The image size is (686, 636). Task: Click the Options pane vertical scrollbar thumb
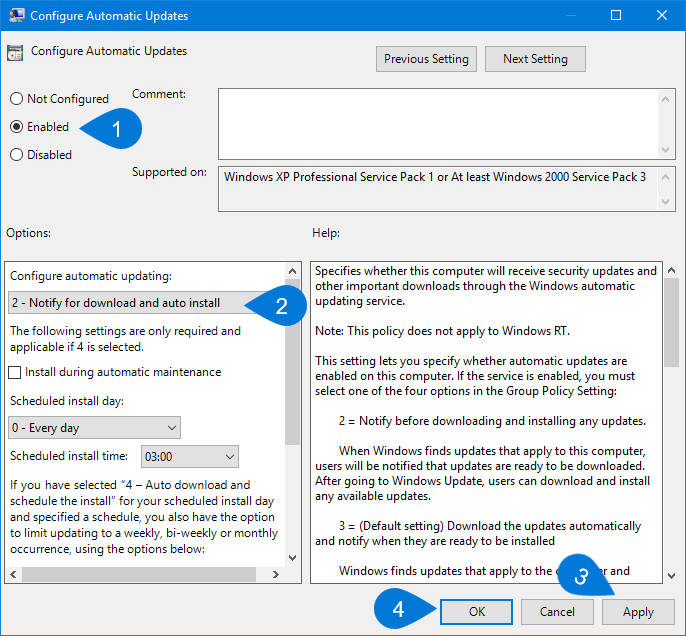click(293, 363)
